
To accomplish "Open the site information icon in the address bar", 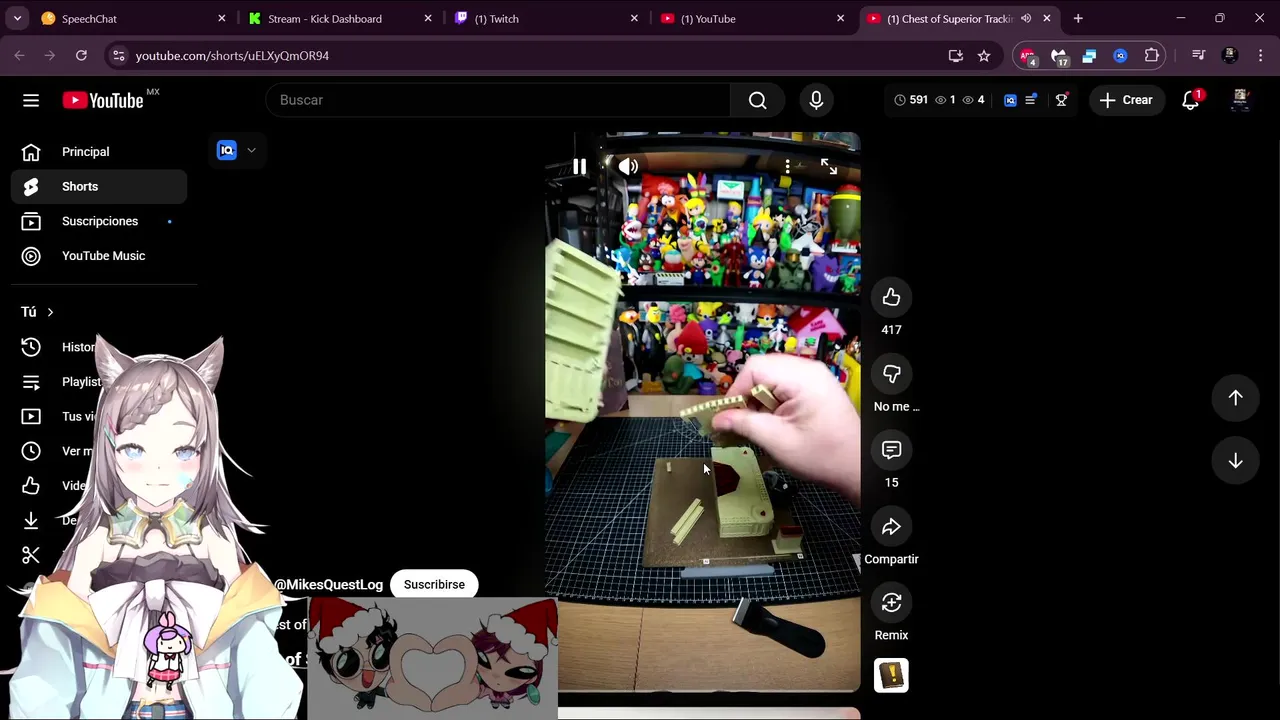I will click(118, 56).
